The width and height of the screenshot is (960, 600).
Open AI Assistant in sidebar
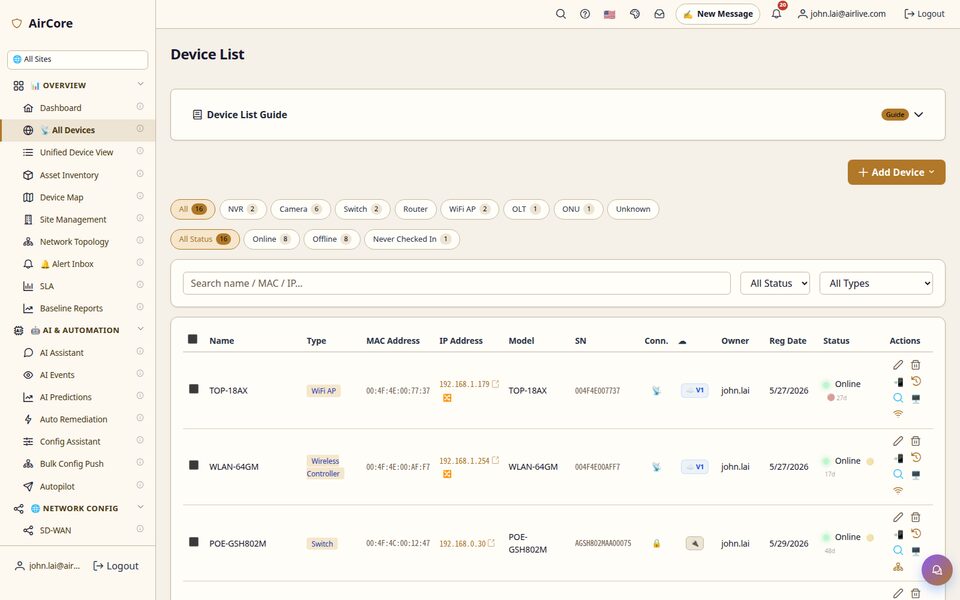coord(62,353)
